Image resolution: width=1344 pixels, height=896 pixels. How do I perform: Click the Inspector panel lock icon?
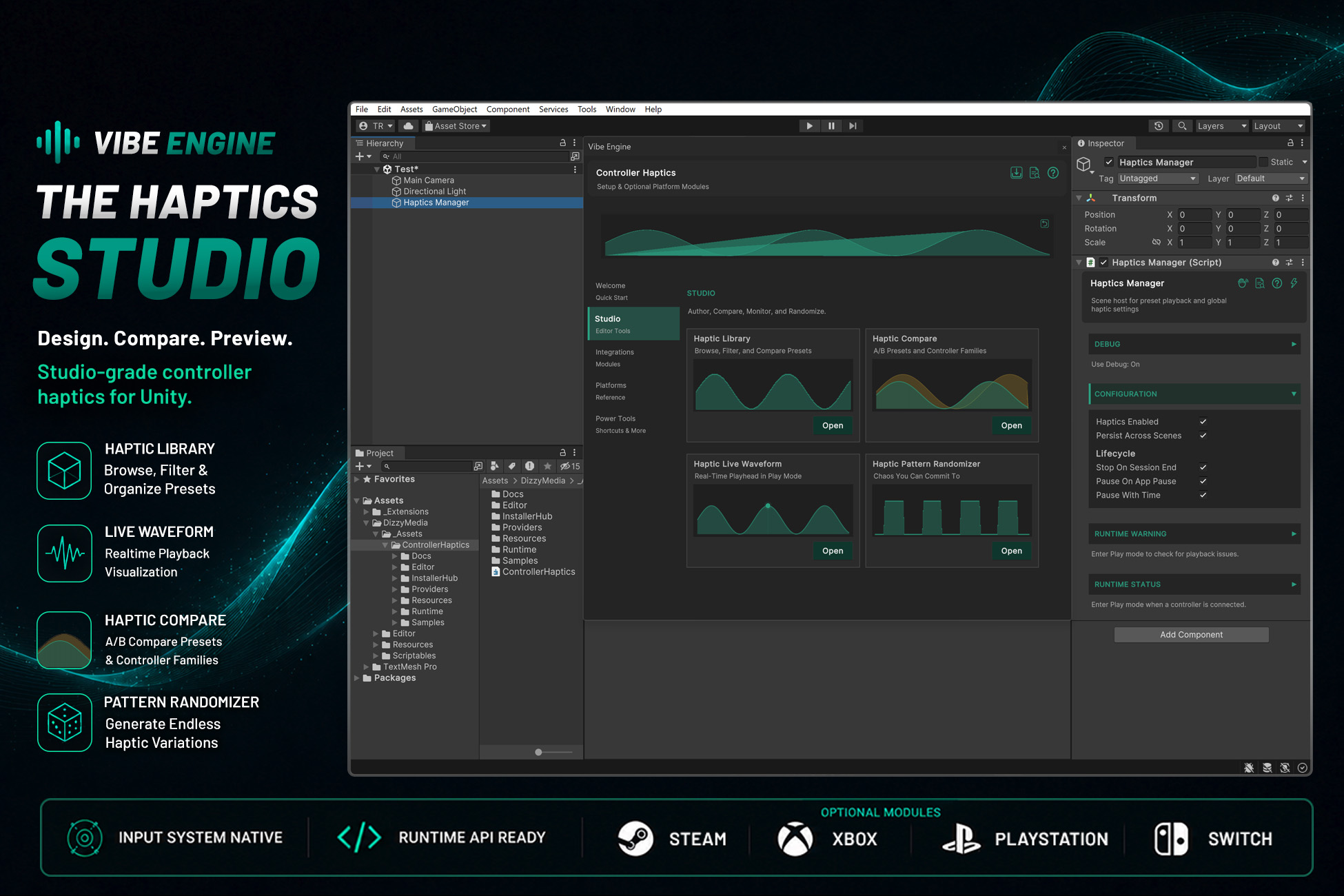[x=1290, y=143]
